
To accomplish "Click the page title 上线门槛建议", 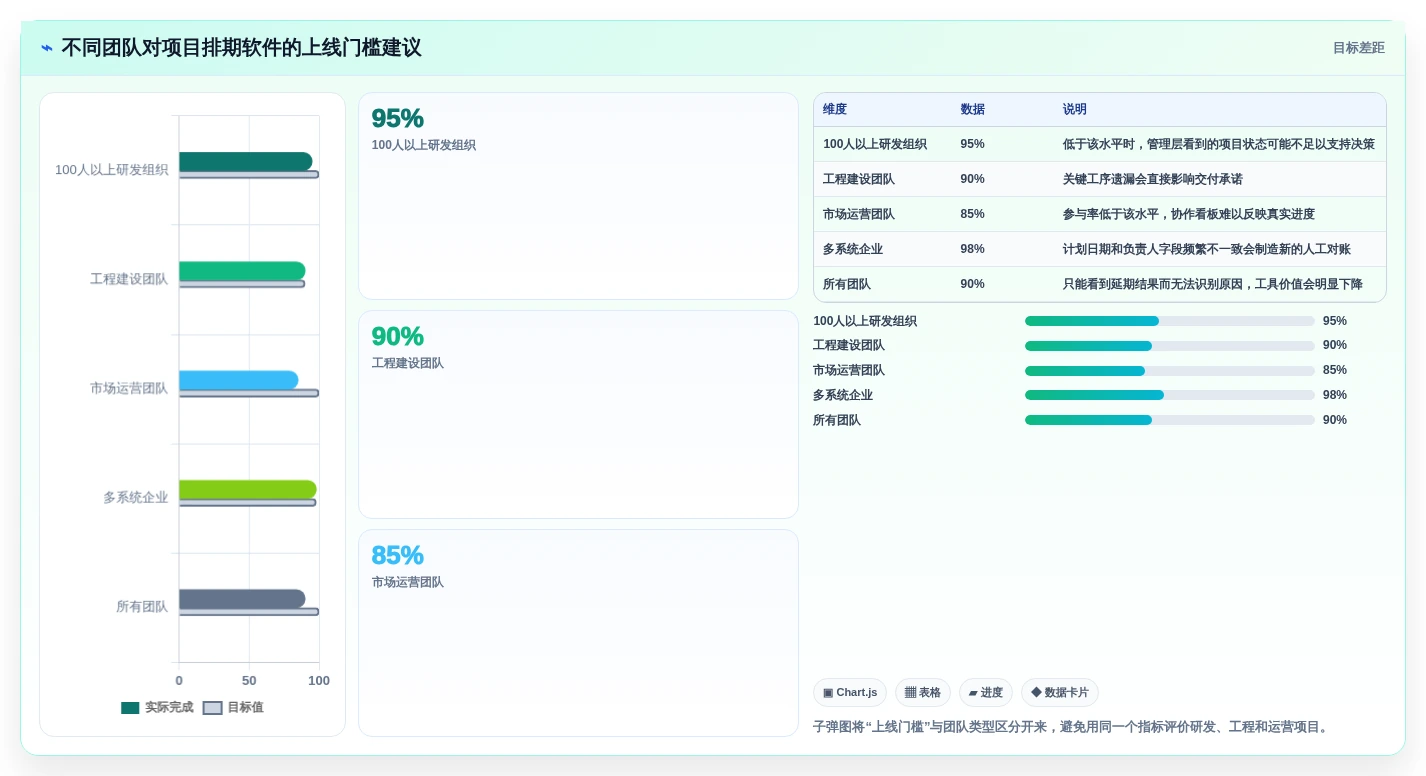I will click(x=241, y=48).
